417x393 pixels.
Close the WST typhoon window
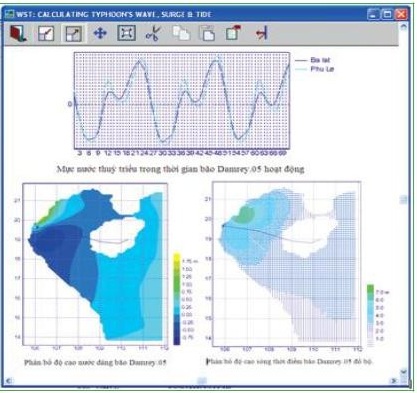point(401,14)
